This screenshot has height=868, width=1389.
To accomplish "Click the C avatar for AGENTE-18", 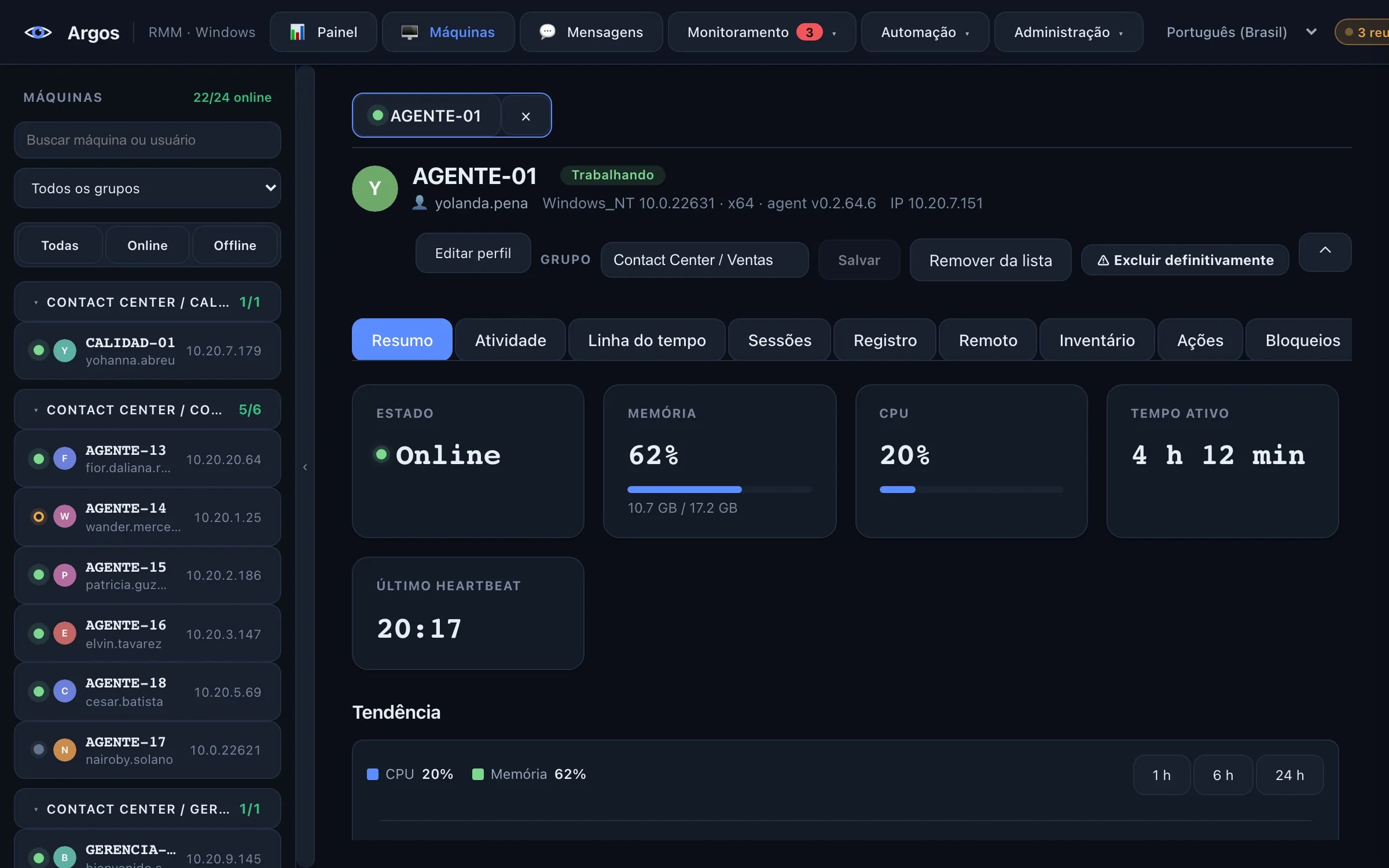I will point(65,692).
